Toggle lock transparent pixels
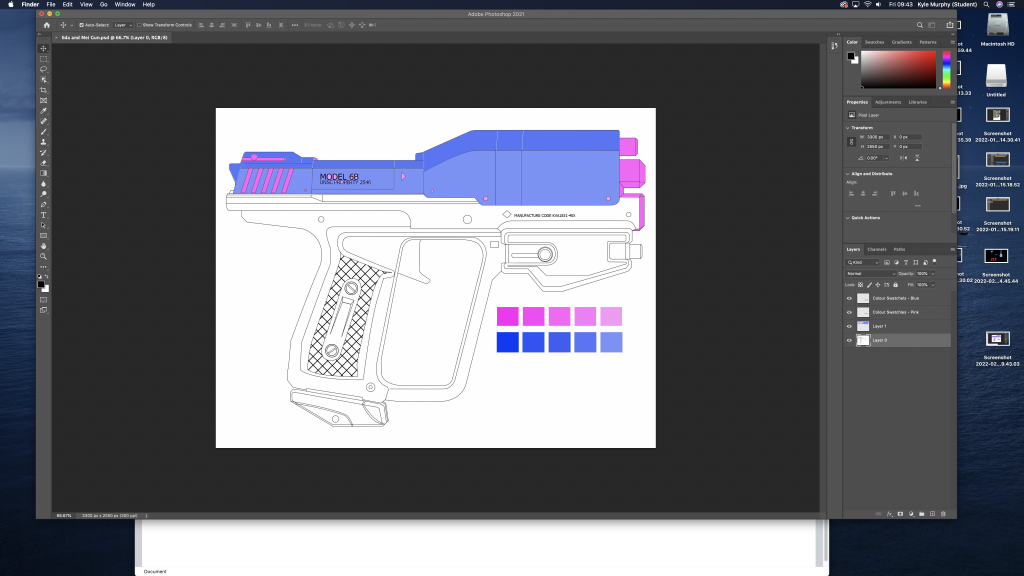 (861, 285)
